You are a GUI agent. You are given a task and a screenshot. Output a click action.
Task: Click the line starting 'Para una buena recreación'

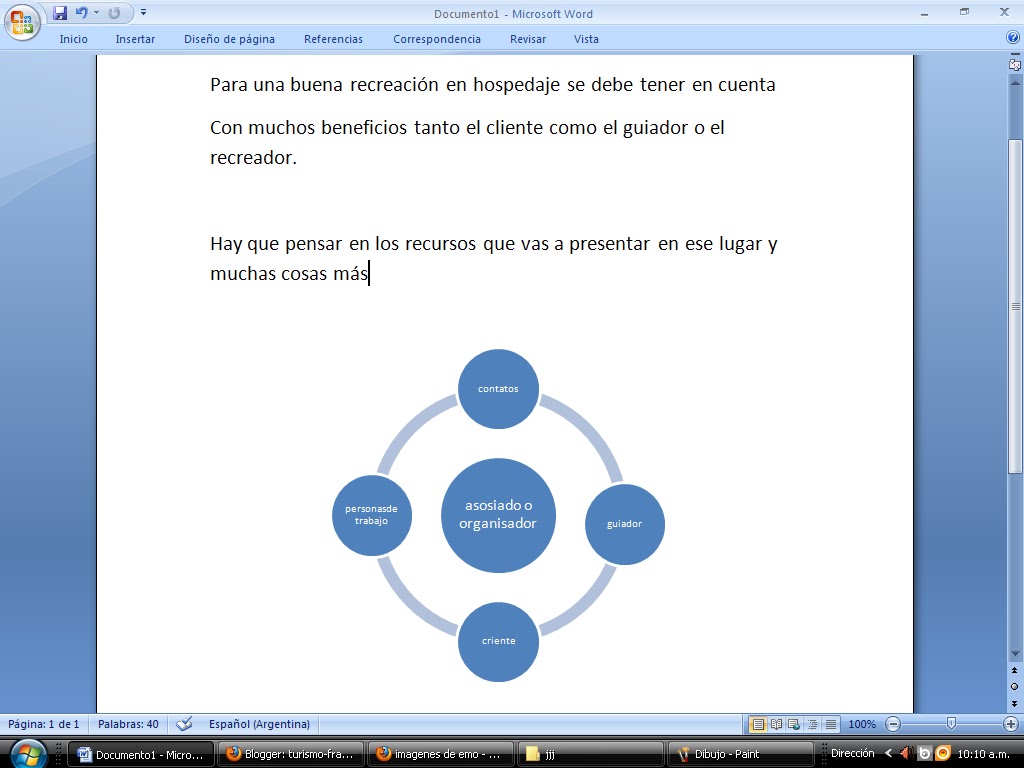(493, 85)
